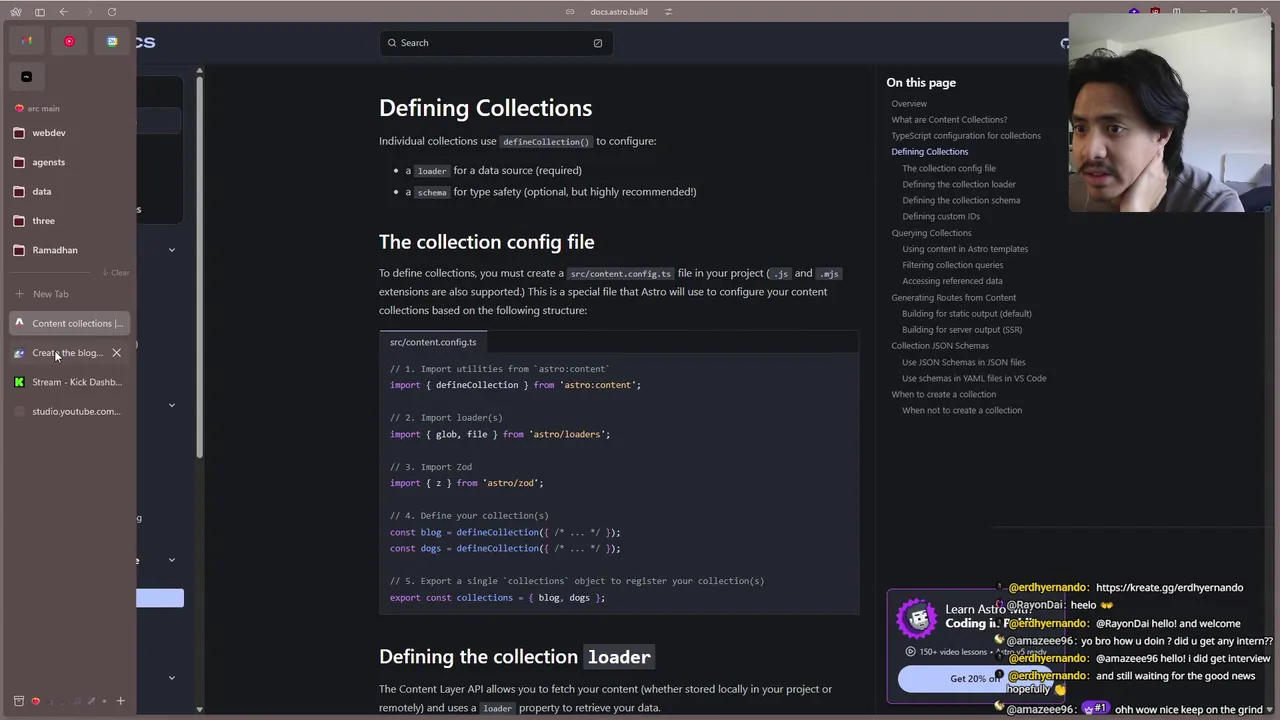1280x720 pixels.
Task: Open the Arc menu icon
Action: tap(16, 12)
